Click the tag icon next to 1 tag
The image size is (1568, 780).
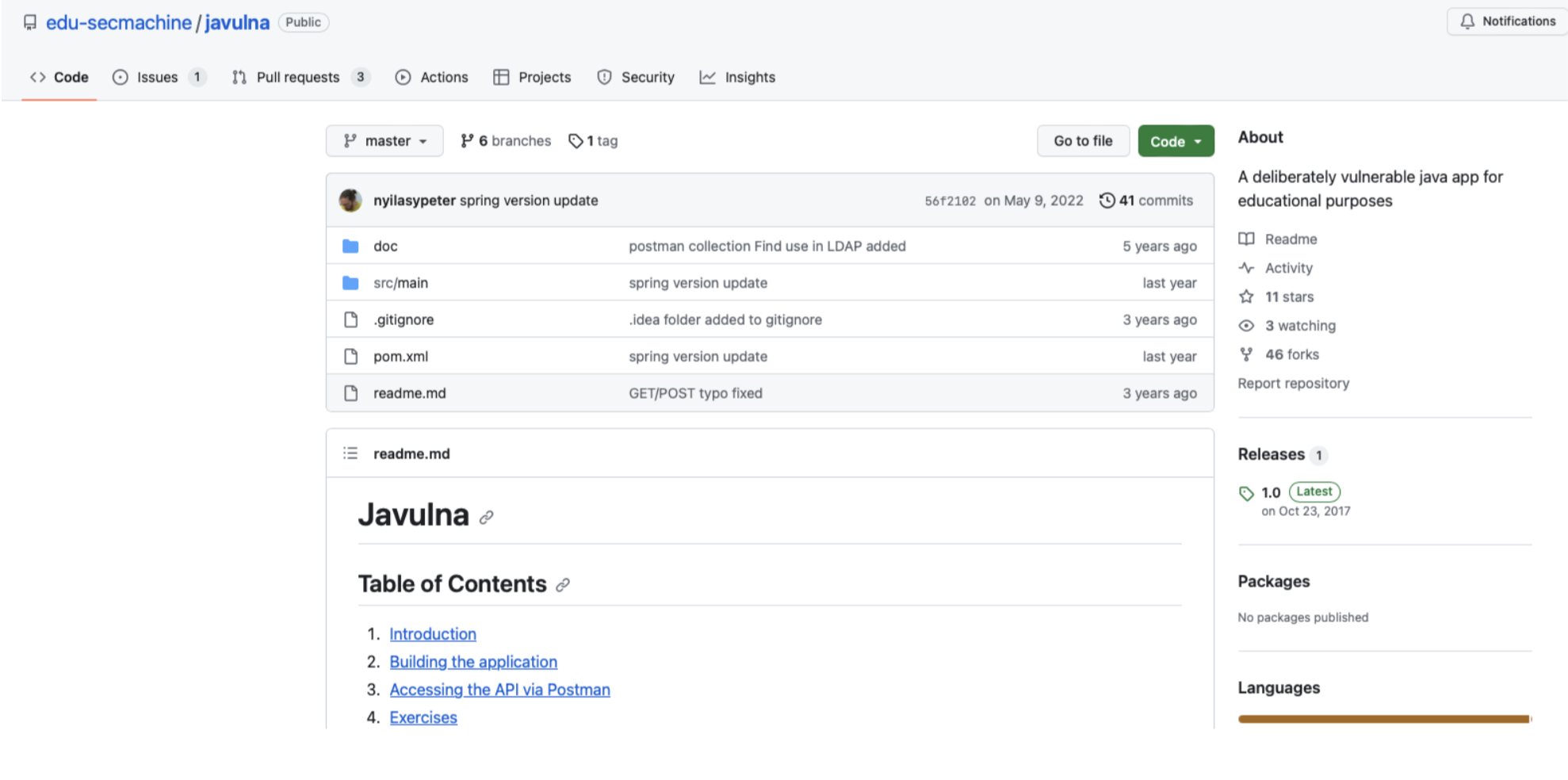click(x=576, y=141)
